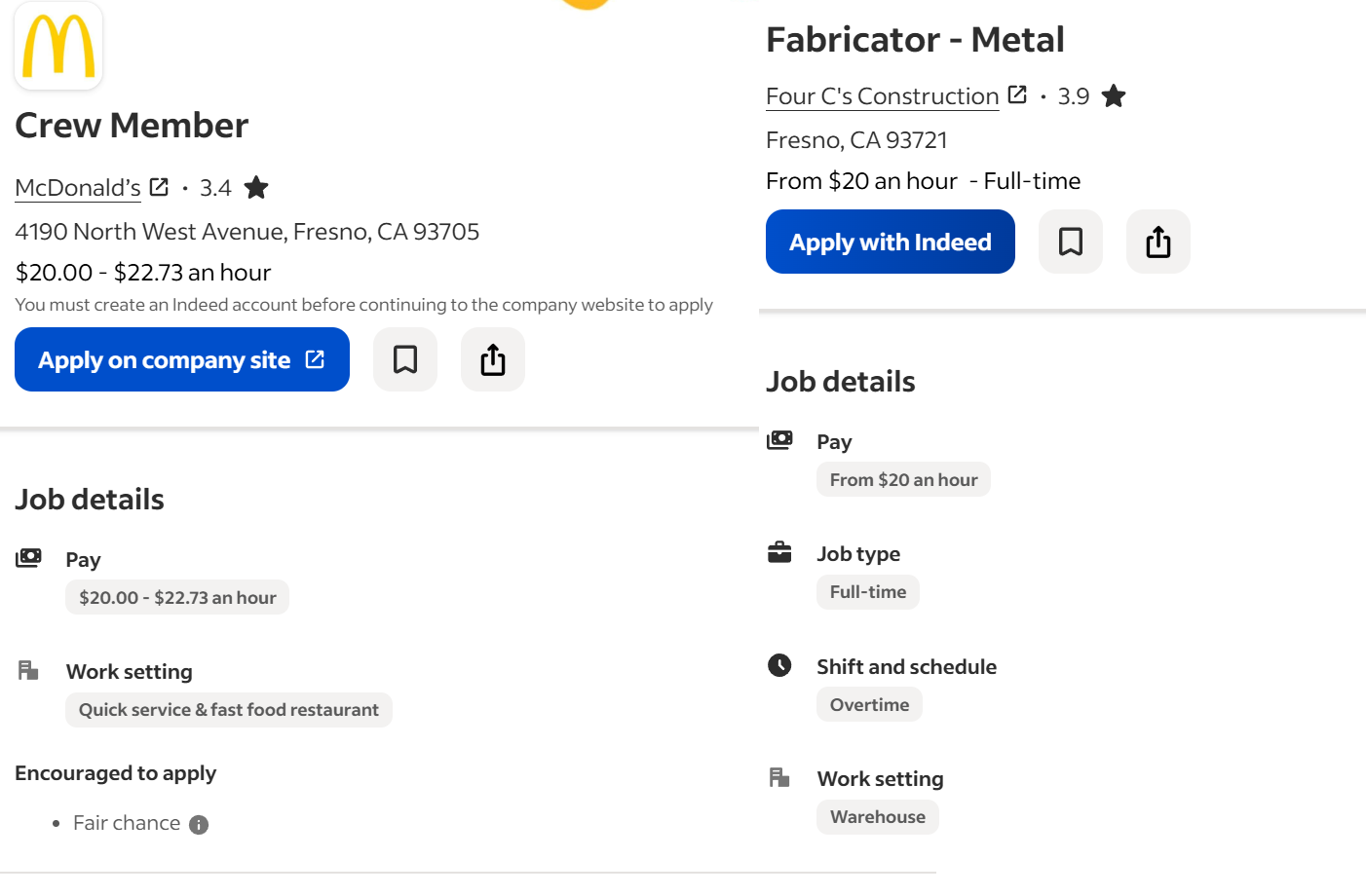Click Work setting icon in Crew Member details
Image resolution: width=1366 pixels, height=896 pixels.
coord(28,670)
